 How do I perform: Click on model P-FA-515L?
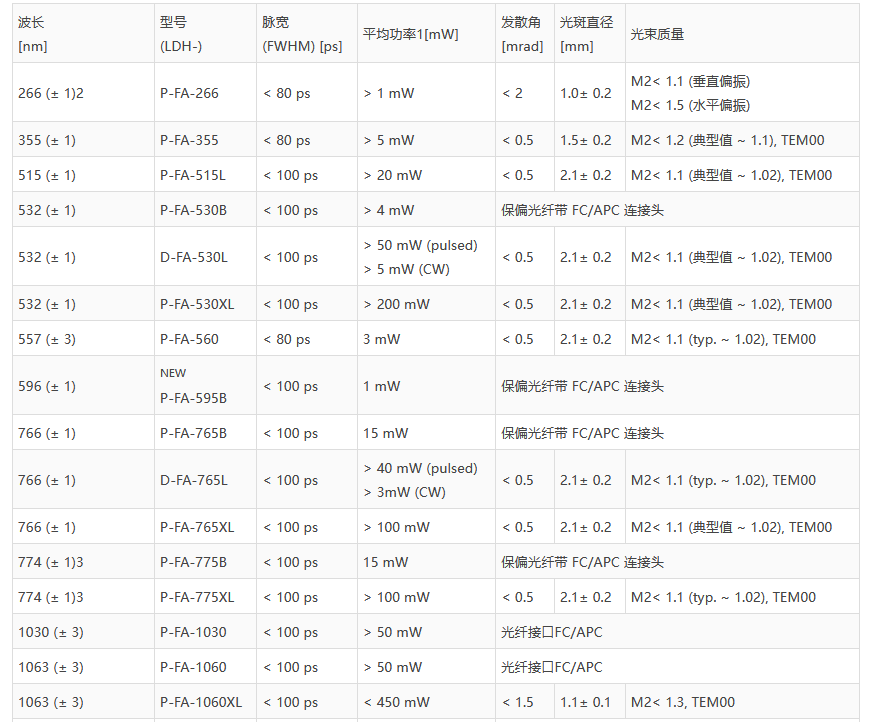(x=193, y=175)
